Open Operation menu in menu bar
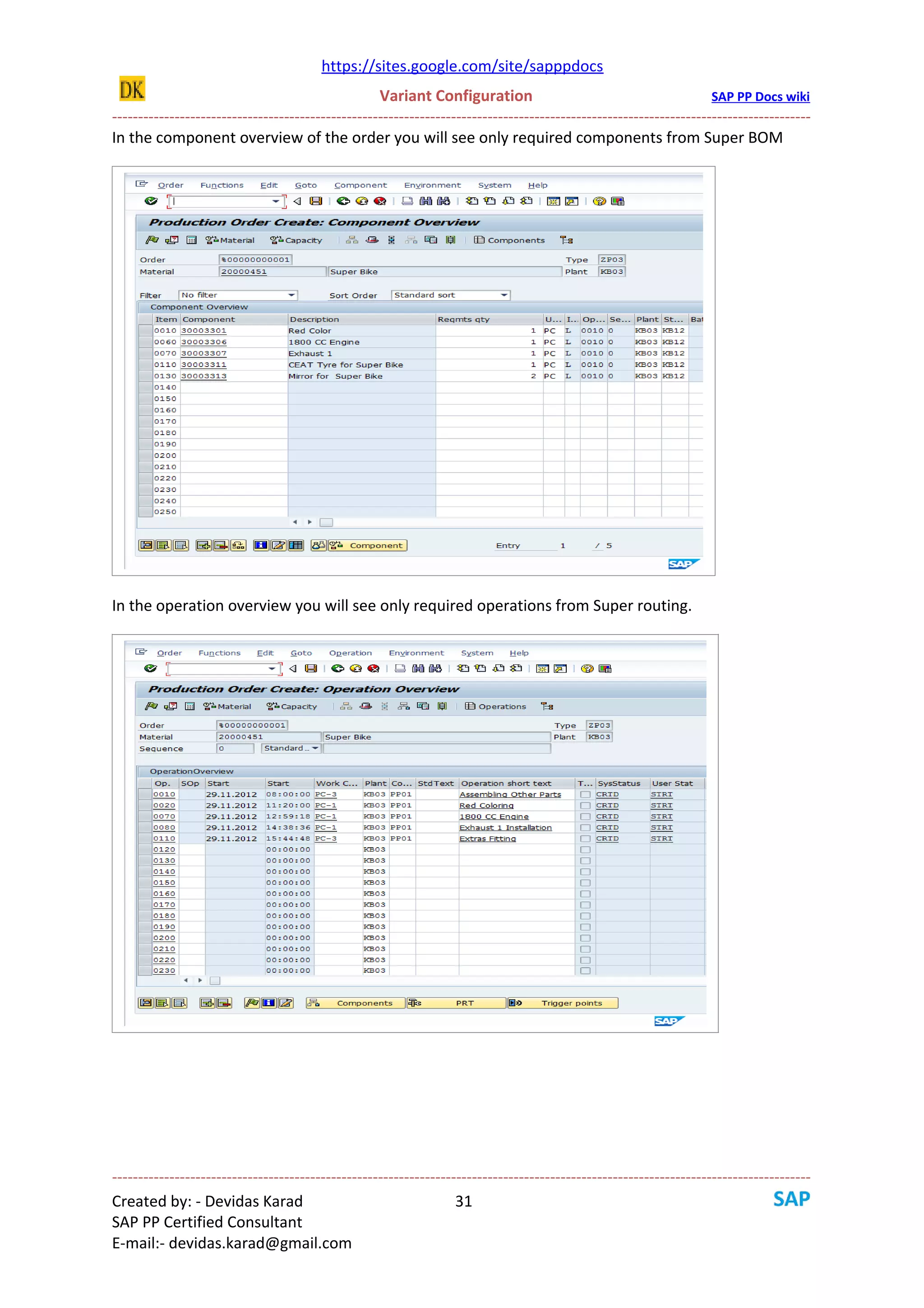924x1308 pixels. (350, 653)
